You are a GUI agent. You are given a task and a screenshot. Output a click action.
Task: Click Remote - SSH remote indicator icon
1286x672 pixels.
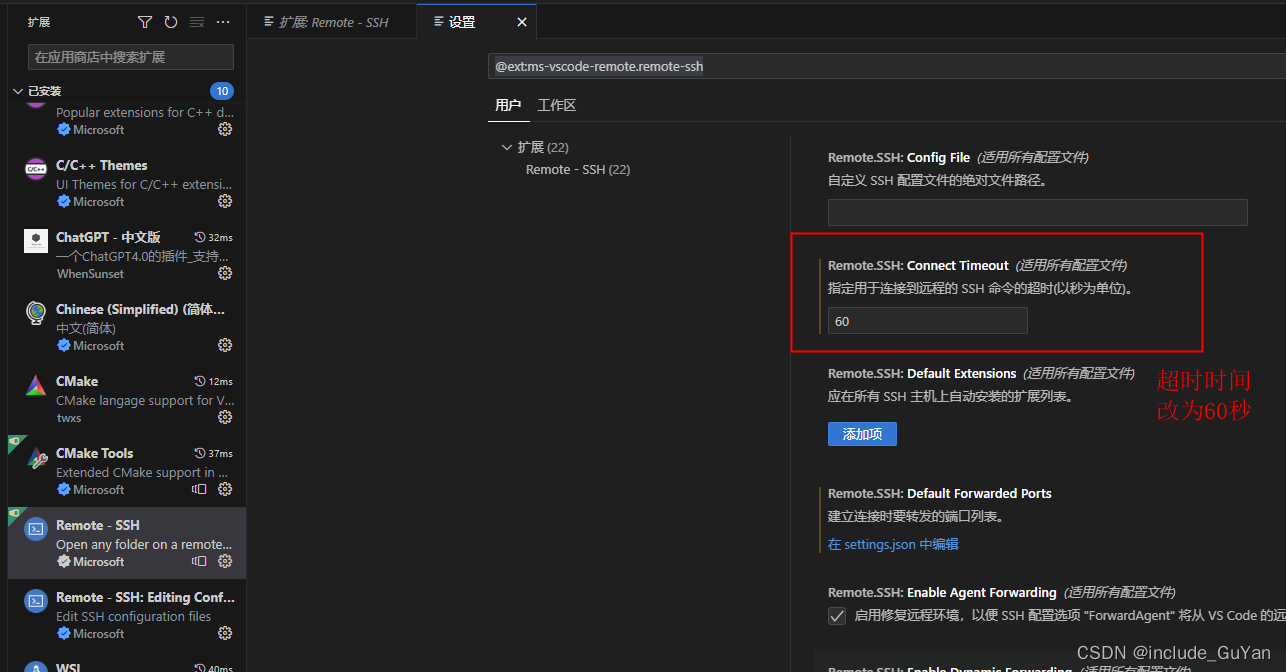[x=199, y=561]
